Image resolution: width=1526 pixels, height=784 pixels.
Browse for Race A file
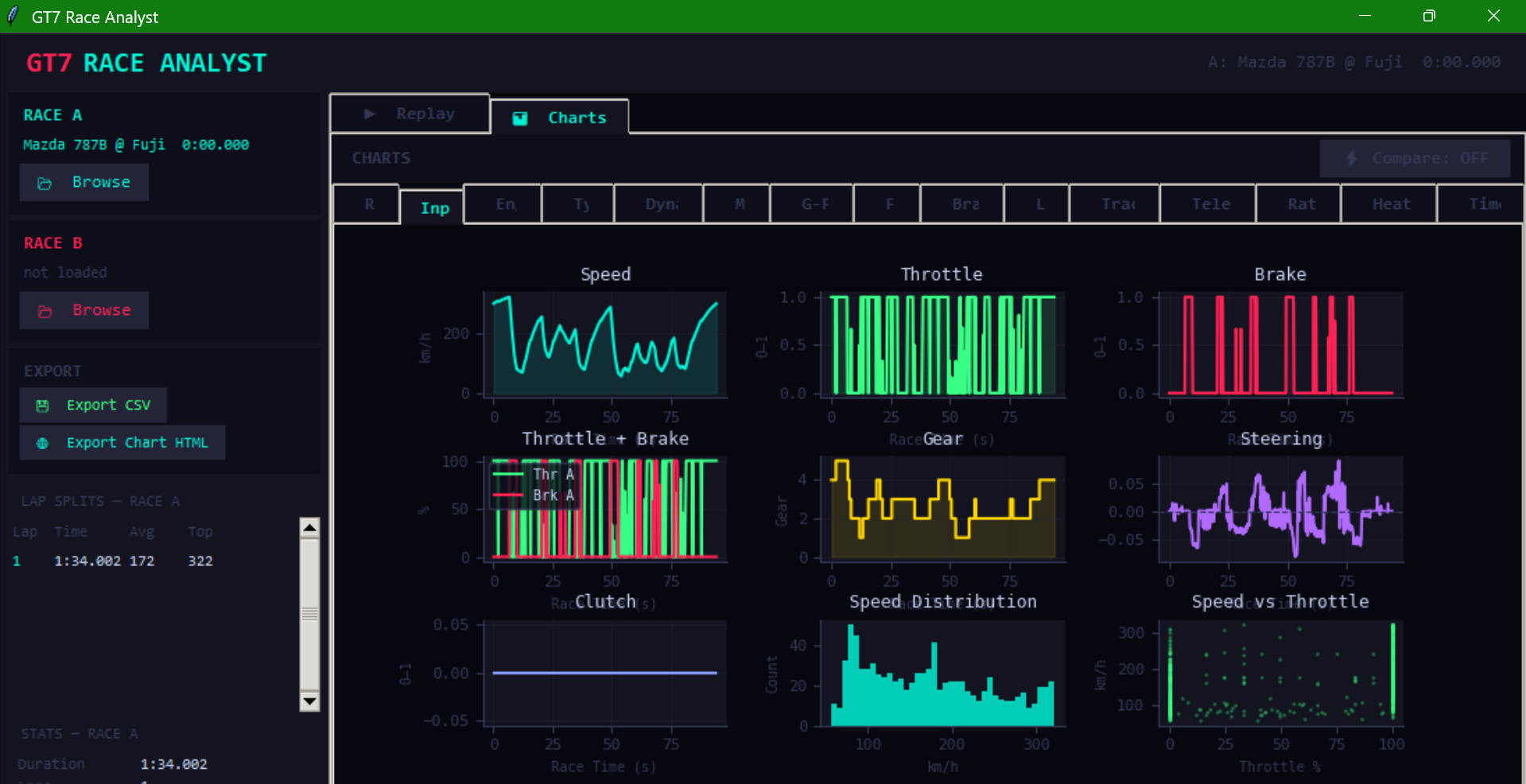click(x=84, y=182)
